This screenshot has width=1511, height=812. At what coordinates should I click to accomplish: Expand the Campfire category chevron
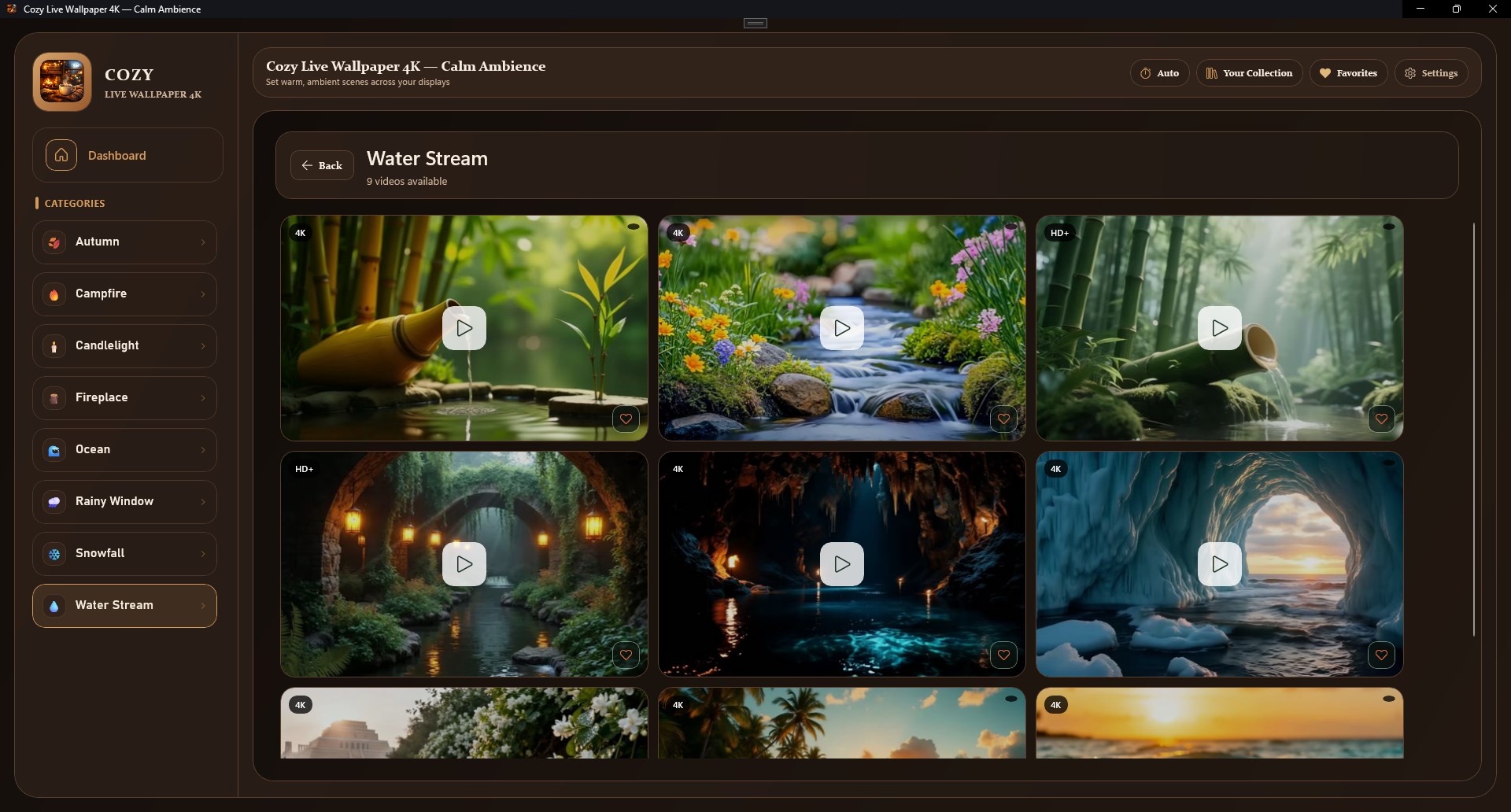(x=203, y=294)
